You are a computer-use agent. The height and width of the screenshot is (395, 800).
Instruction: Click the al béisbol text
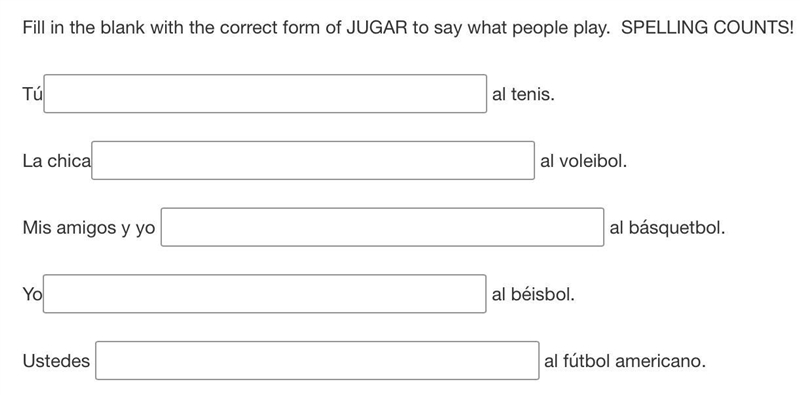pyautogui.click(x=533, y=294)
